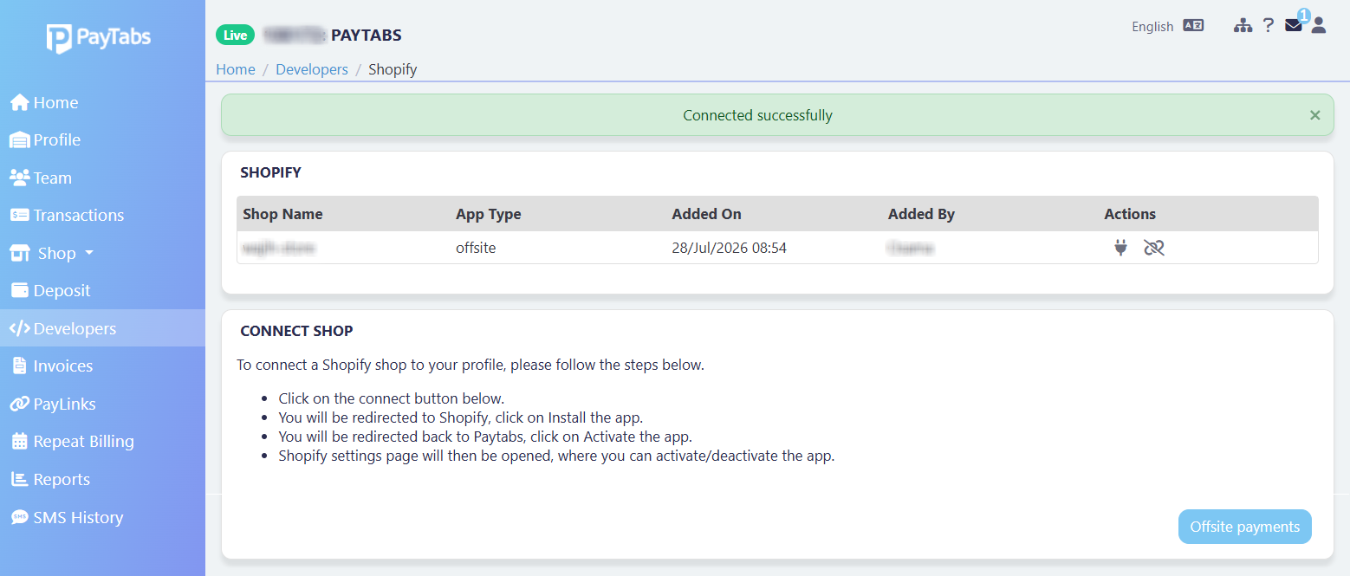The height and width of the screenshot is (576, 1350).
Task: Click the Repeat Billing calendar icon
Action: pyautogui.click(x=19, y=441)
